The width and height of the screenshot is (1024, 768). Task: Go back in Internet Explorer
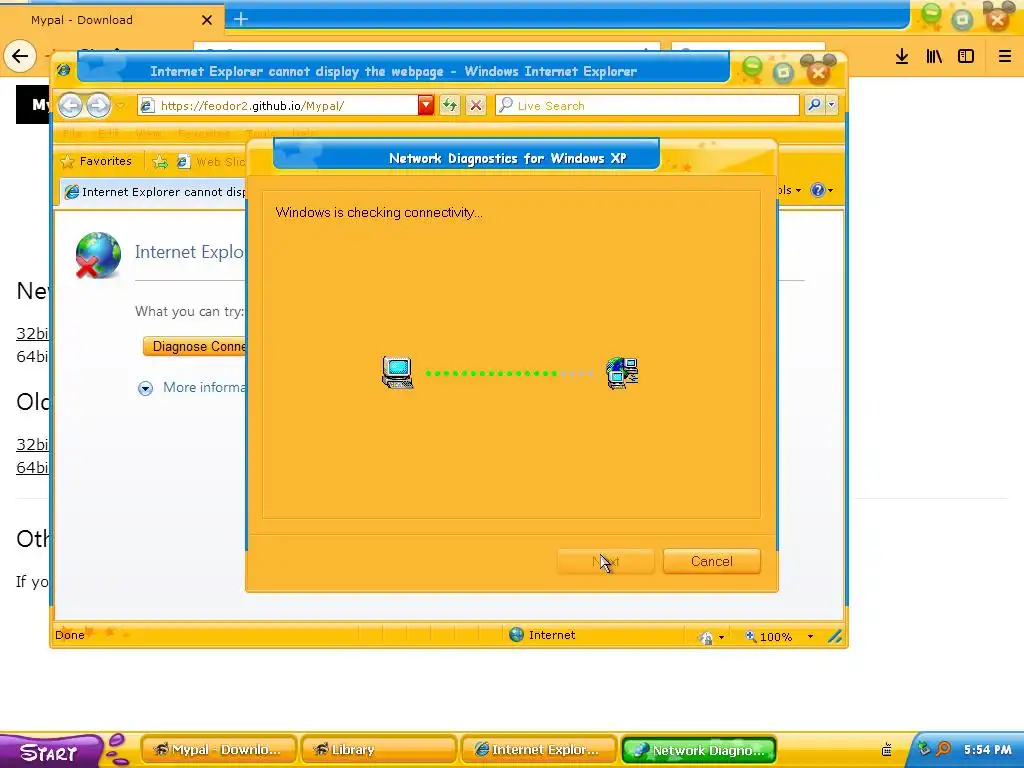point(71,105)
